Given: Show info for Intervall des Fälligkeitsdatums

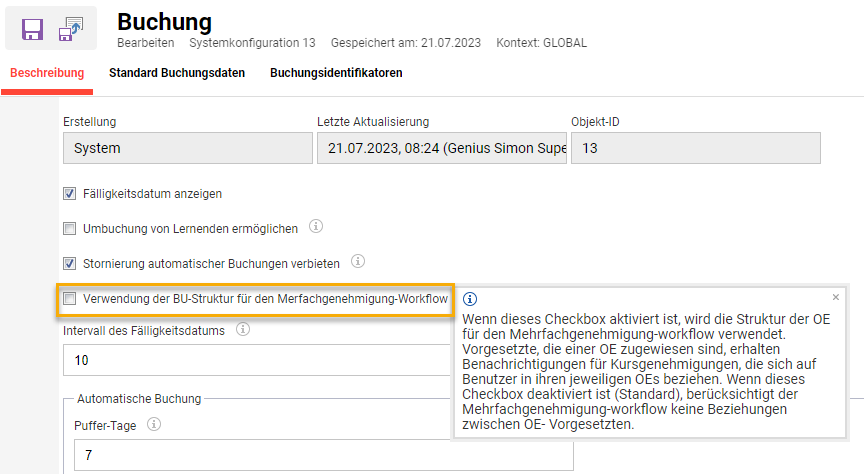Looking at the screenshot, I should (x=242, y=329).
